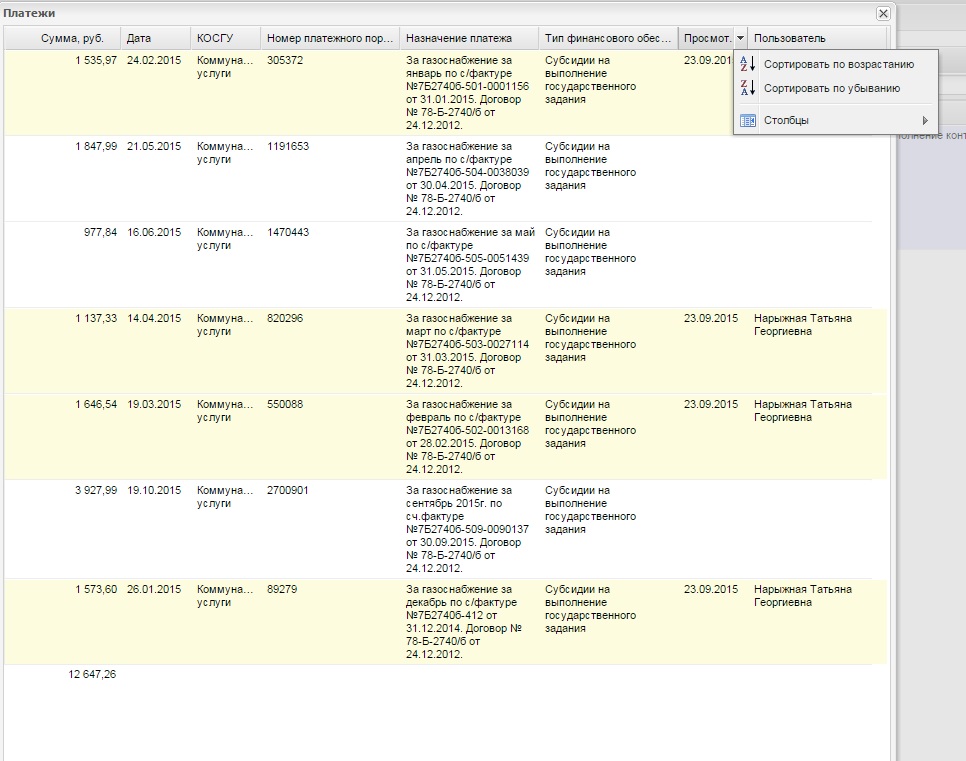Image resolution: width=966 pixels, height=761 pixels.
Task: Click the payment purpose for декабрь
Action: [x=464, y=622]
